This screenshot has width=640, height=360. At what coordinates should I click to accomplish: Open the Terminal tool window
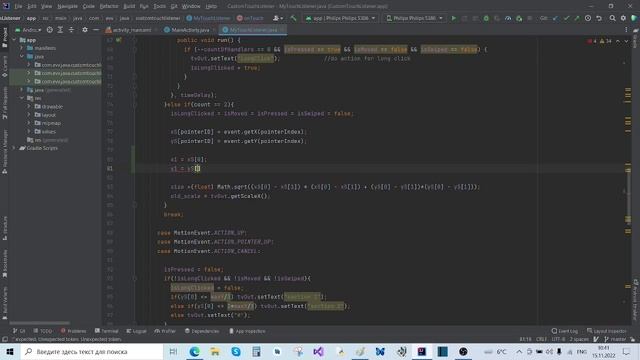click(107, 331)
